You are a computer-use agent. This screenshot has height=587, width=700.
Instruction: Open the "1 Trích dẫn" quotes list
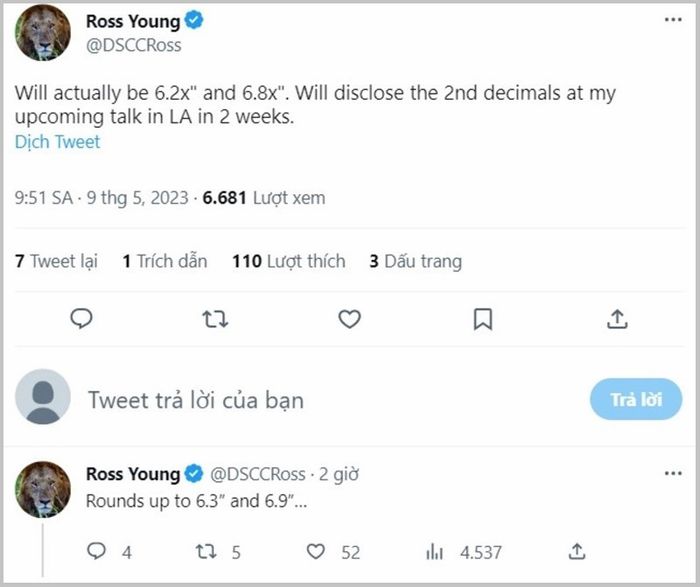(165, 261)
